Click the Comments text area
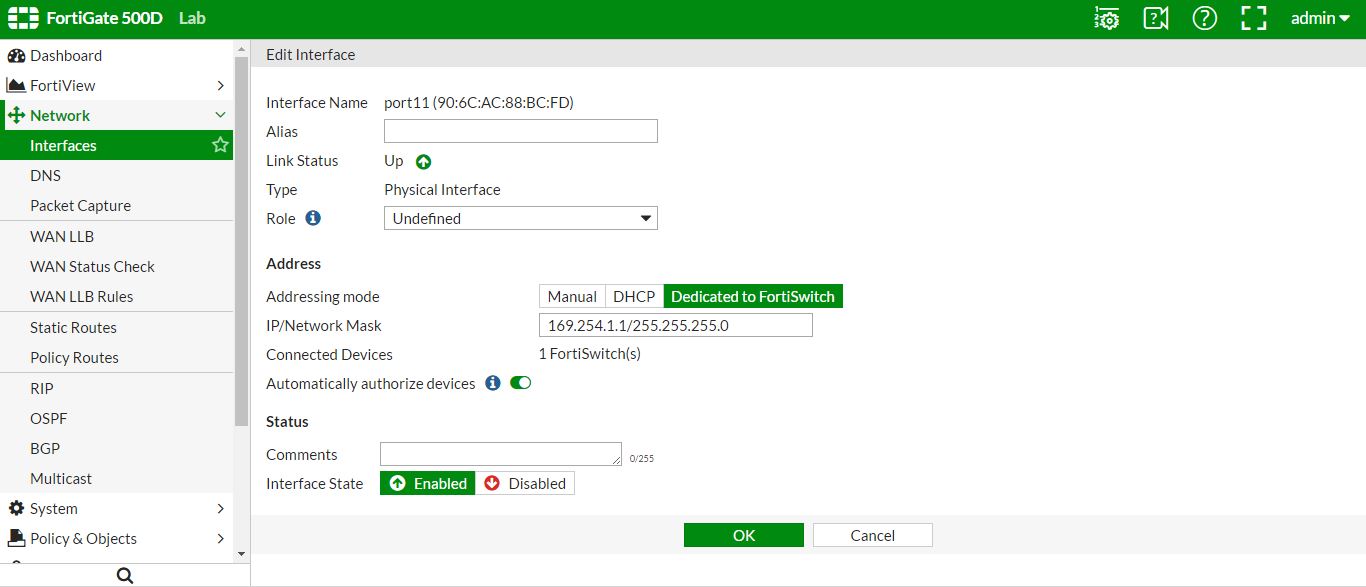 pos(501,454)
